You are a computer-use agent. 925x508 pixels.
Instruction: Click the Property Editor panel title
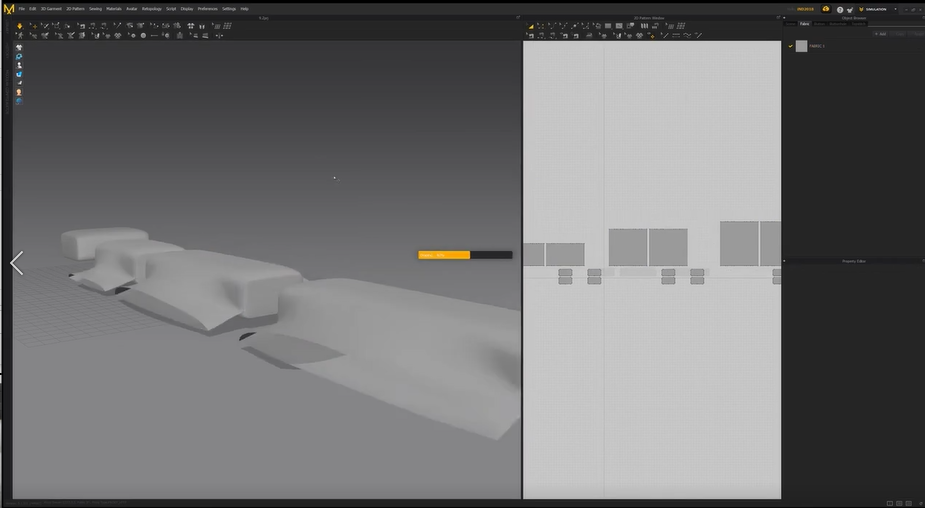pyautogui.click(x=854, y=261)
